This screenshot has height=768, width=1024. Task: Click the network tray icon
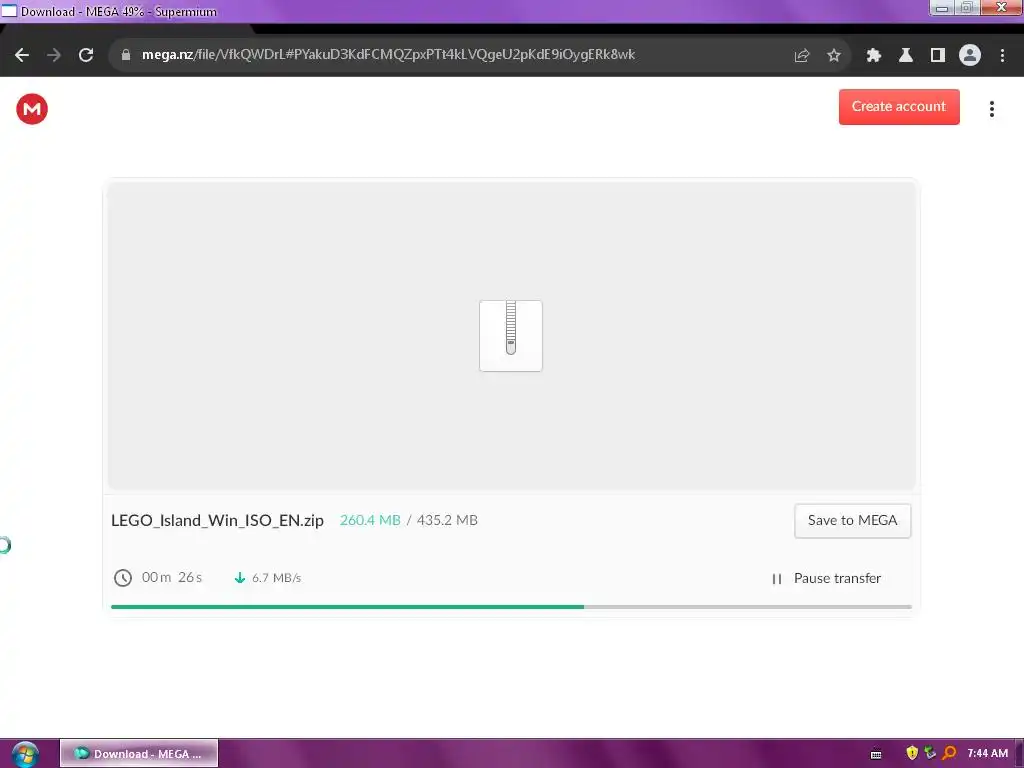pyautogui.click(x=930, y=754)
